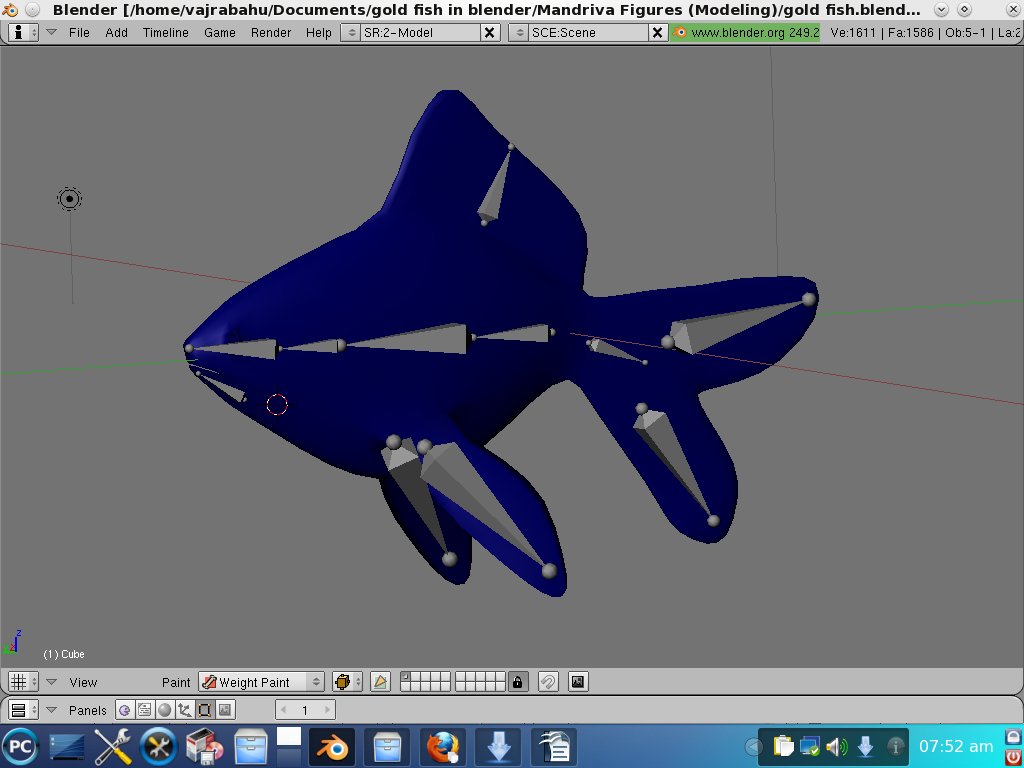1024x768 pixels.
Task: Select the Logic context icon in Panels
Action: (125, 710)
